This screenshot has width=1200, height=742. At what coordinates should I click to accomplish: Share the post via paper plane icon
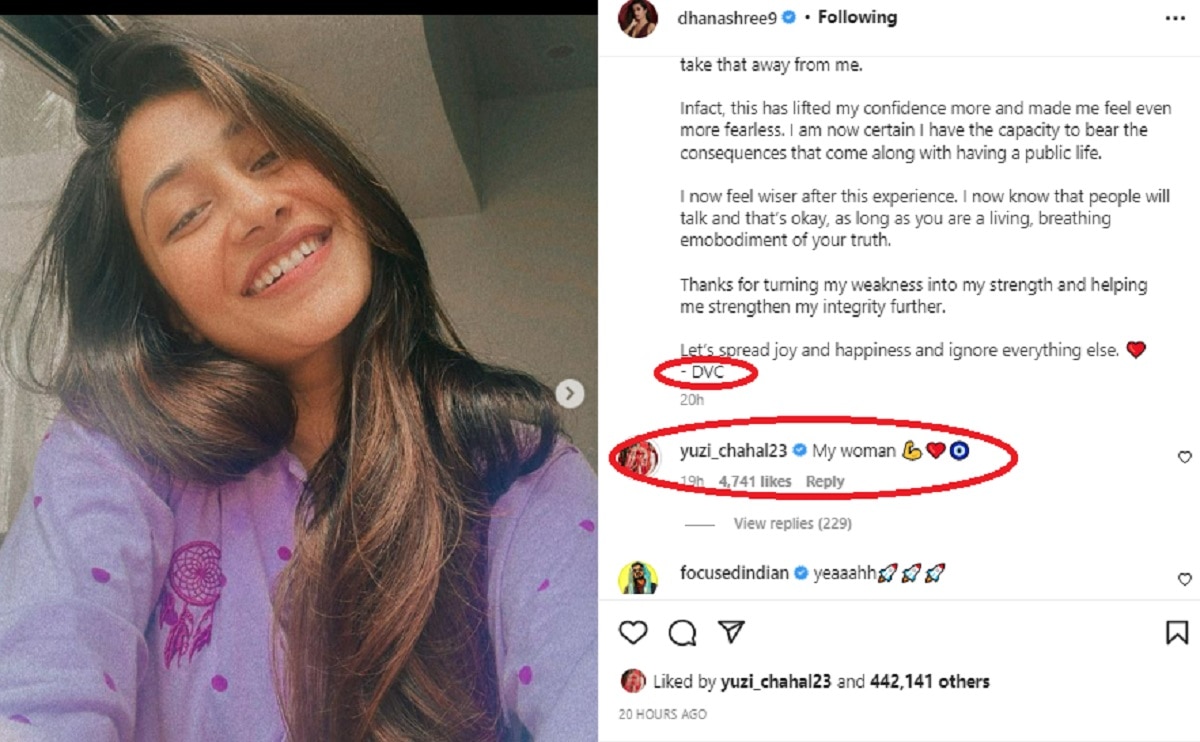tap(732, 632)
